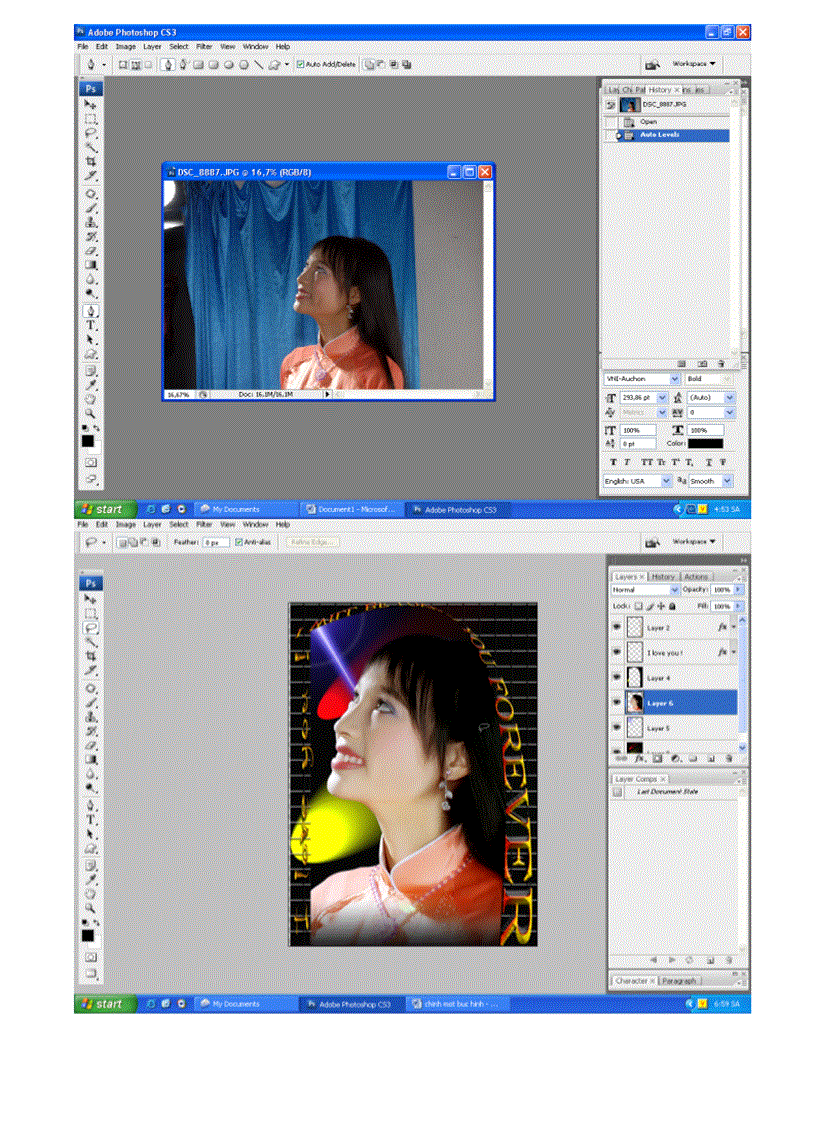The image size is (816, 1123).
Task: Select the Zoom tool in the toolbox
Action: pos(90,412)
